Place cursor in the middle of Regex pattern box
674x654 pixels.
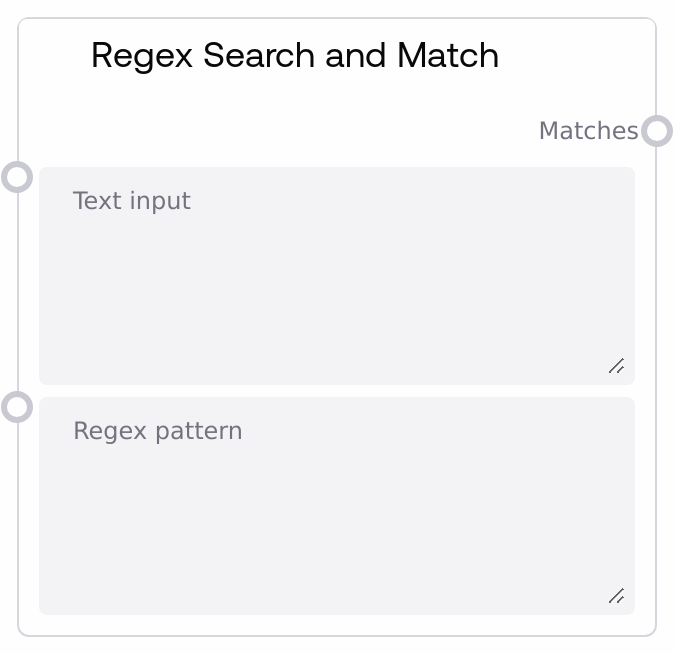(337, 506)
